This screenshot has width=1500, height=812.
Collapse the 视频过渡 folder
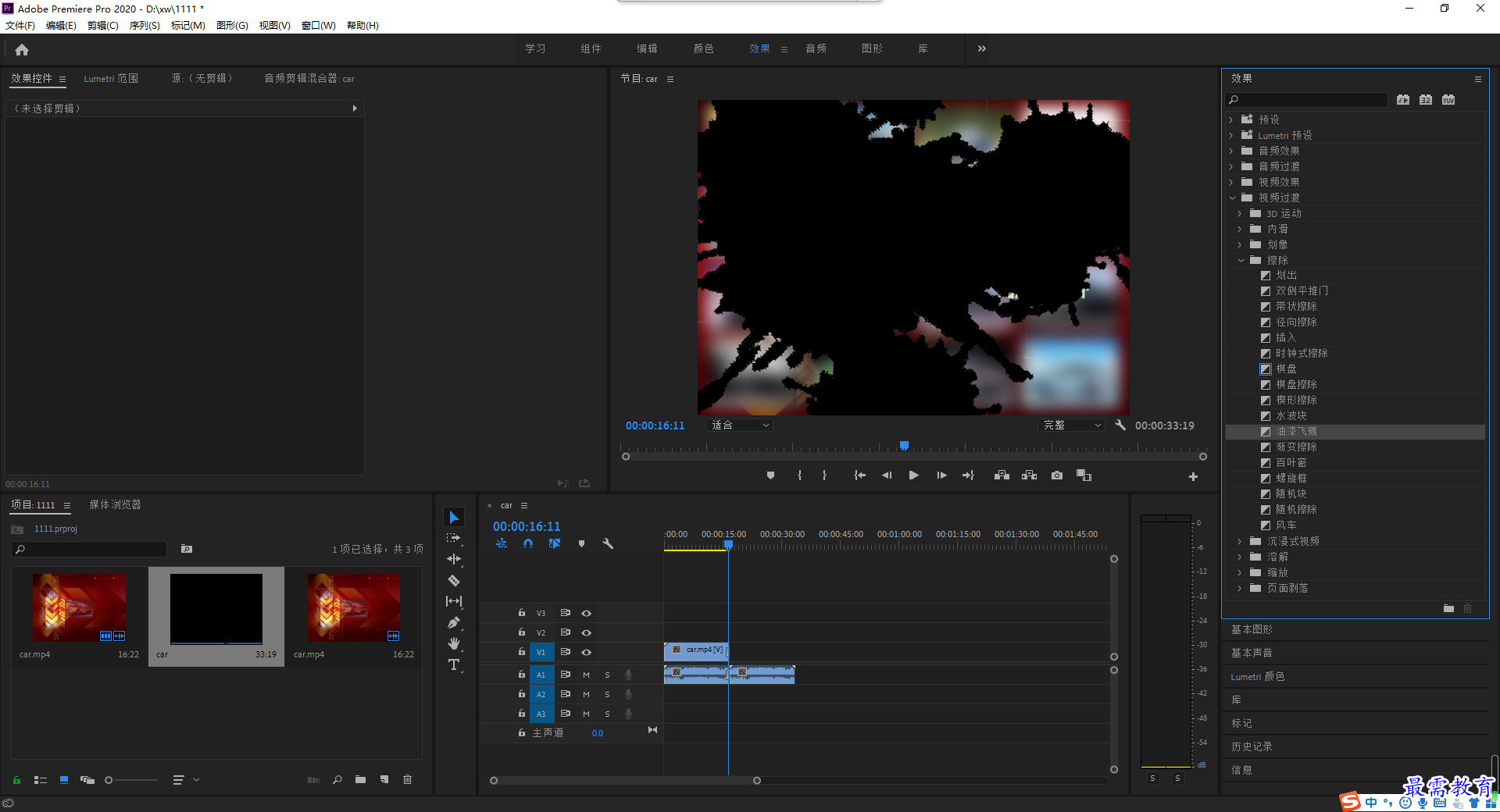pyautogui.click(x=1232, y=198)
